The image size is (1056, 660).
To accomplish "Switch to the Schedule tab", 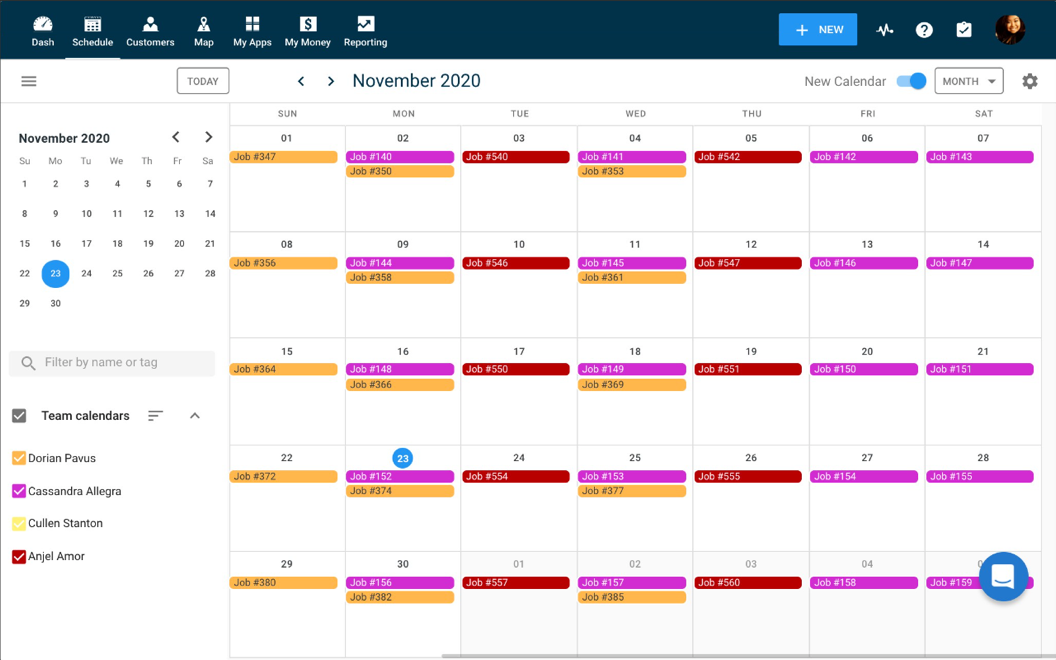I will tap(92, 30).
